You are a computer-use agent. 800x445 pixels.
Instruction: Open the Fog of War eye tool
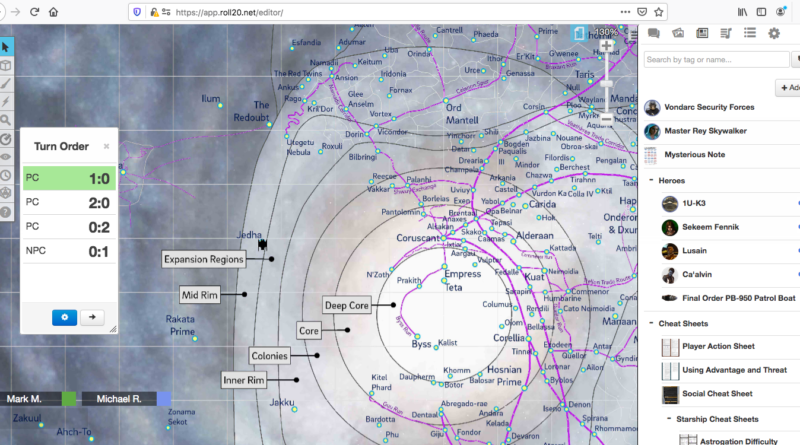point(6,157)
